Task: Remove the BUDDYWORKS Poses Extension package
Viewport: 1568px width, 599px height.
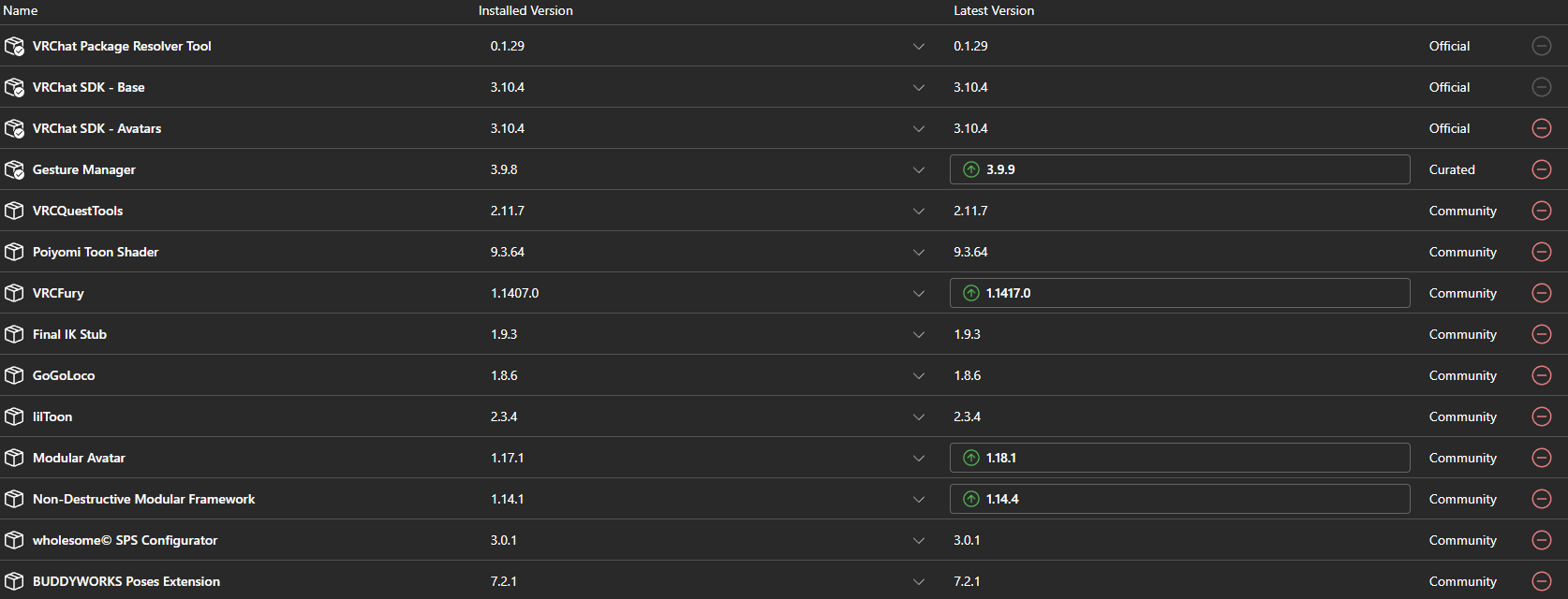Action: (x=1542, y=581)
